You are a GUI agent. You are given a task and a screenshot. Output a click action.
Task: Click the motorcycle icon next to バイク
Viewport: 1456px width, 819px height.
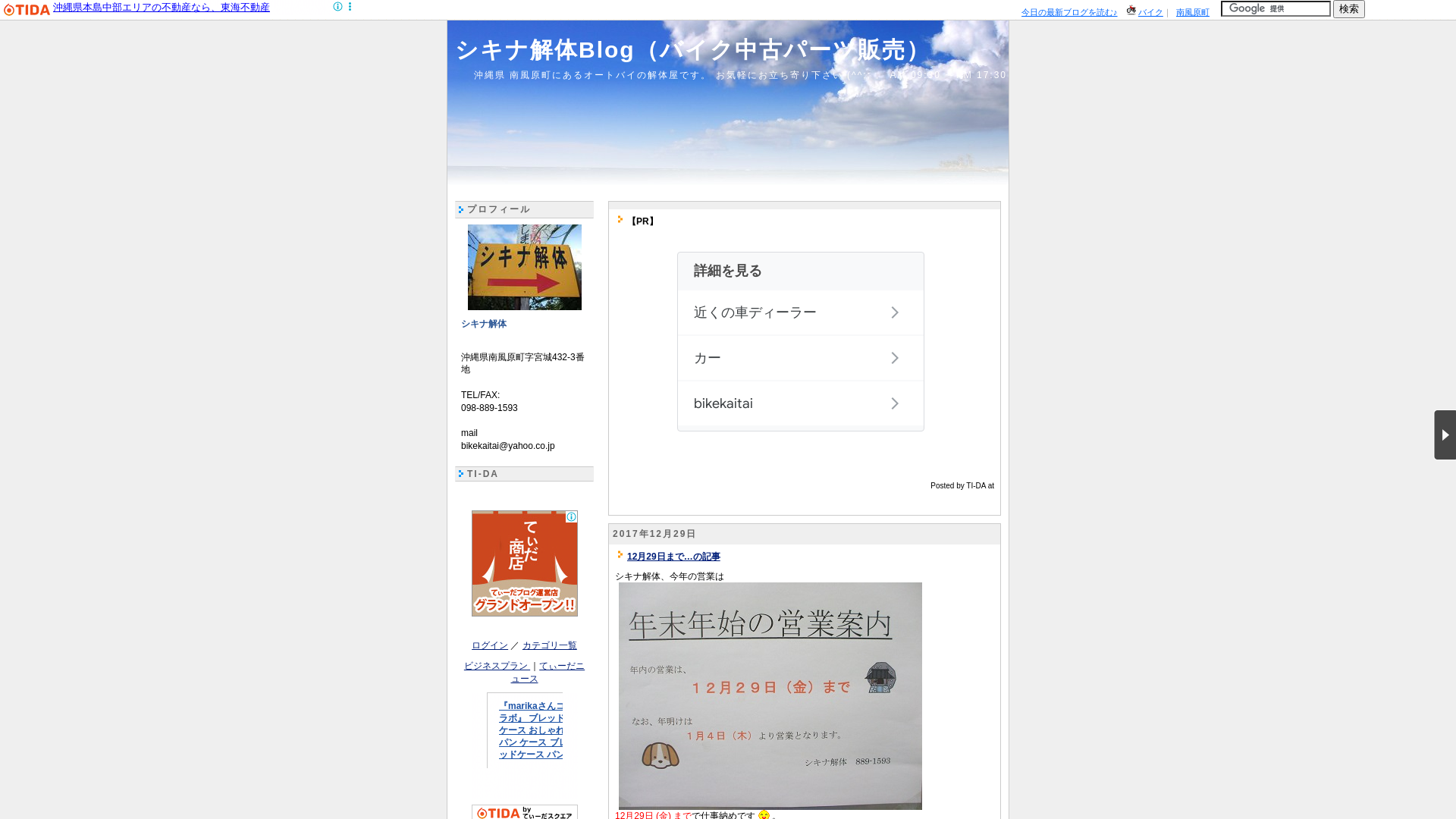click(x=1131, y=10)
